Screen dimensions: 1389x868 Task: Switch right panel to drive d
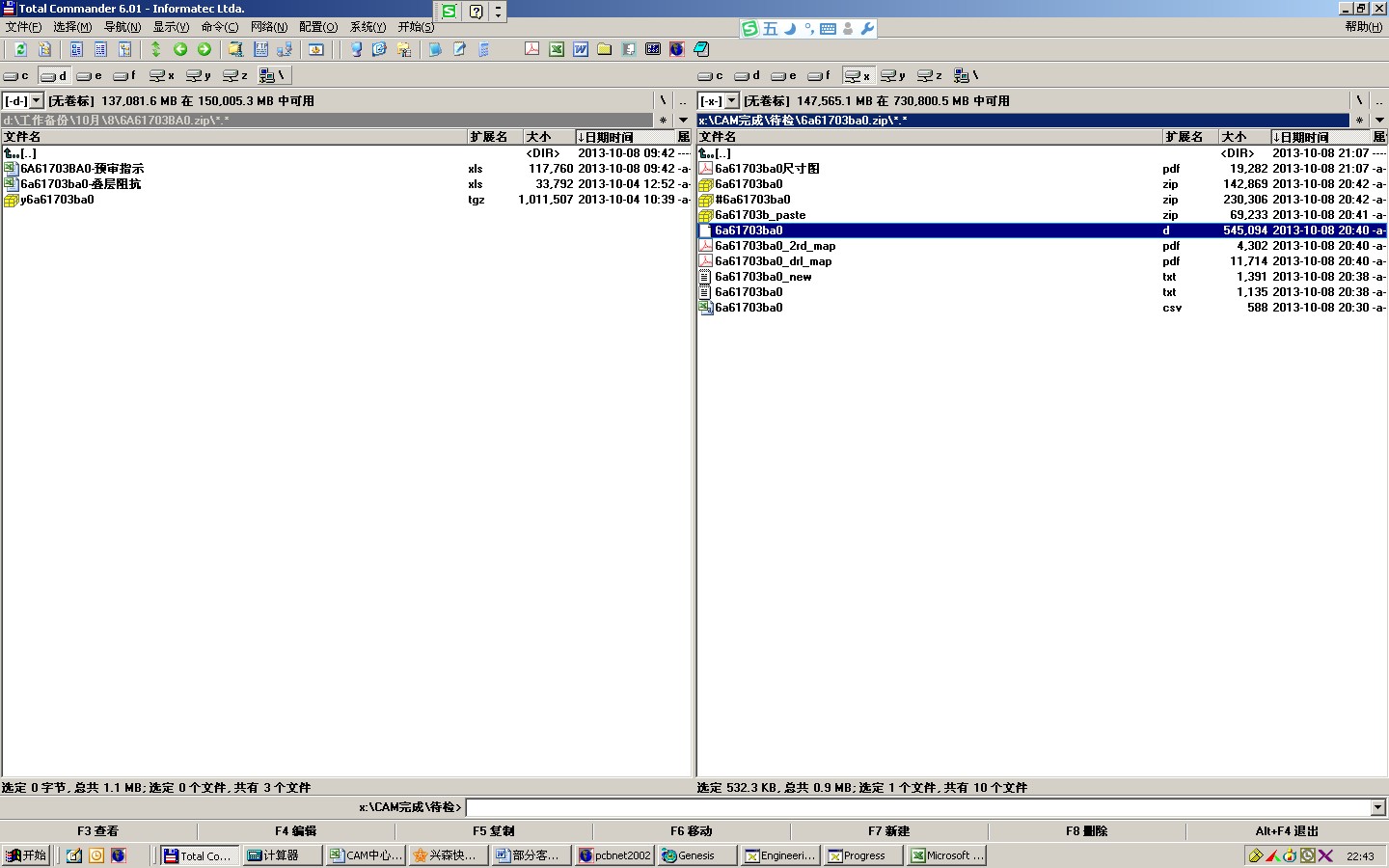(749, 75)
